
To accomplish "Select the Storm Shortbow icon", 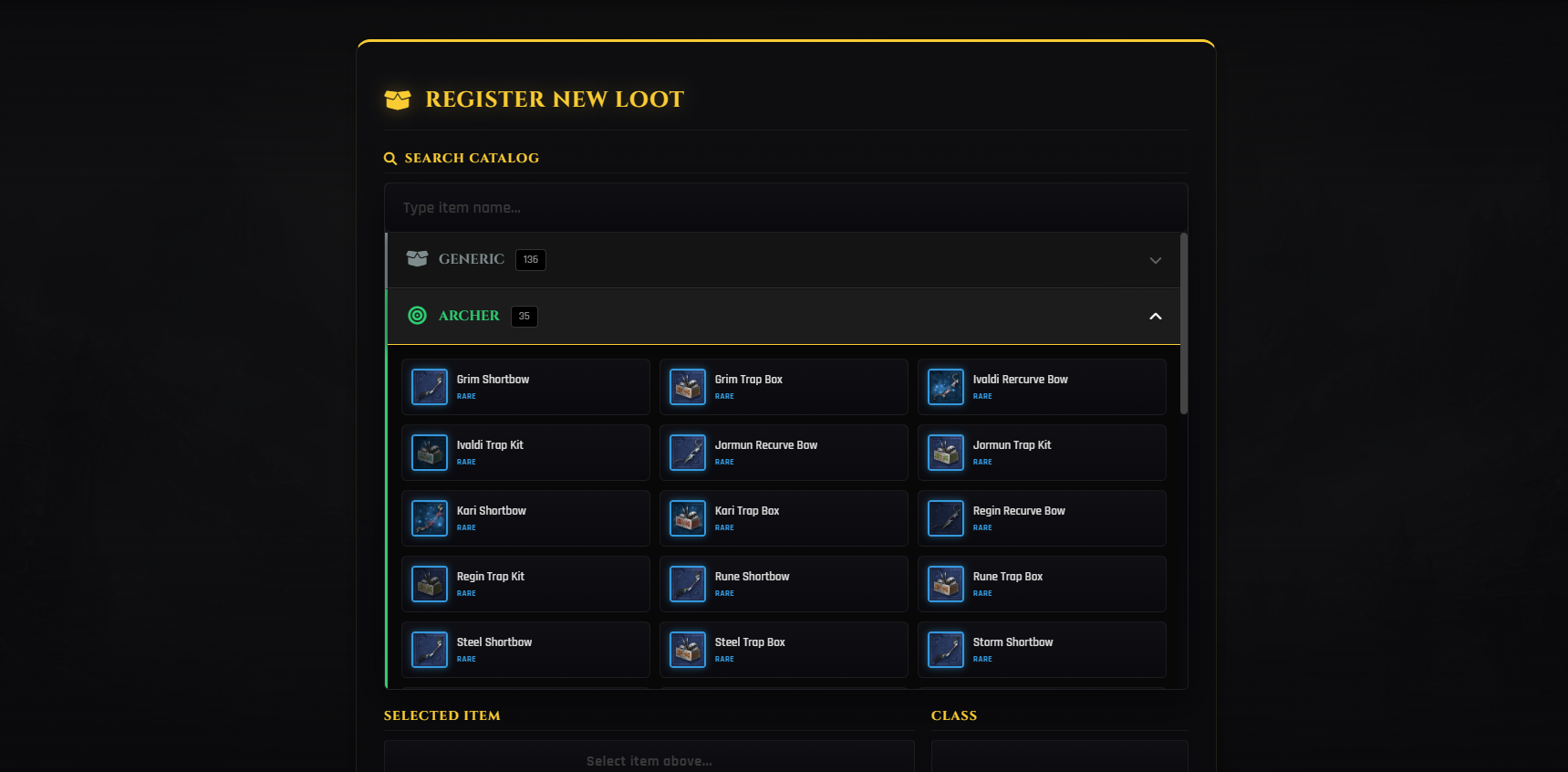I will pos(945,650).
